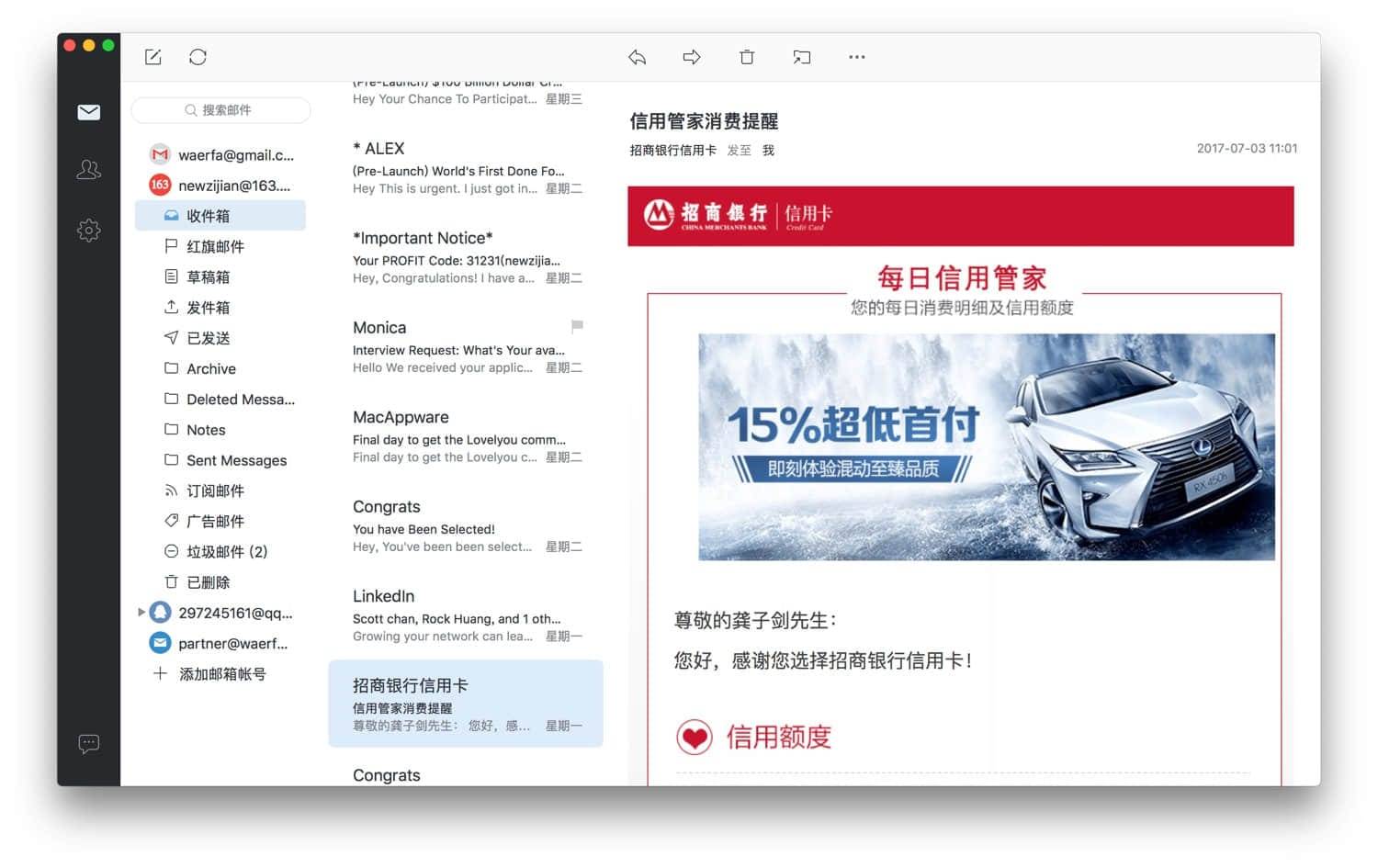This screenshot has height=868, width=1378.
Task: Select the newzijian@163 account
Action: (234, 186)
